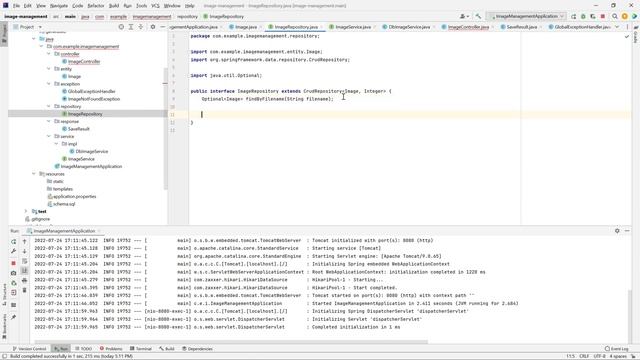Click Rerun icon in Run panel
Viewport: 640px width, 360px height.
pyautogui.click(x=13, y=241)
